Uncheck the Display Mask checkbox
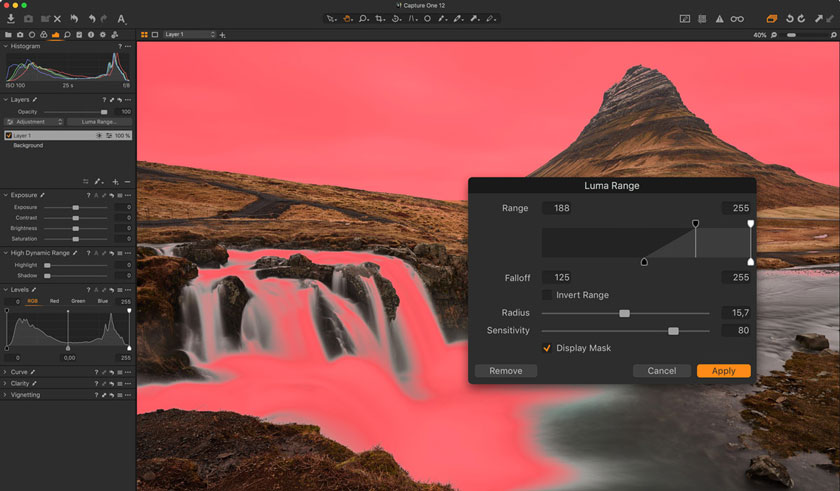The width and height of the screenshot is (840, 491). tap(547, 348)
